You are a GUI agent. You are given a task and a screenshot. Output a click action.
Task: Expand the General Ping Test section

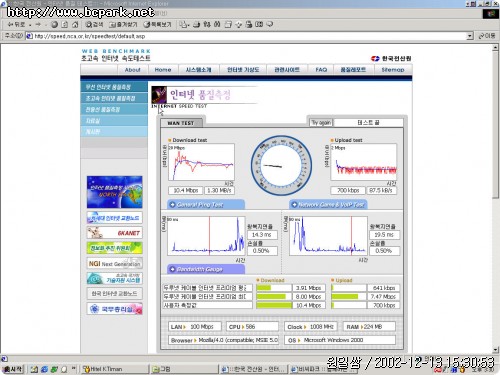click(x=206, y=204)
